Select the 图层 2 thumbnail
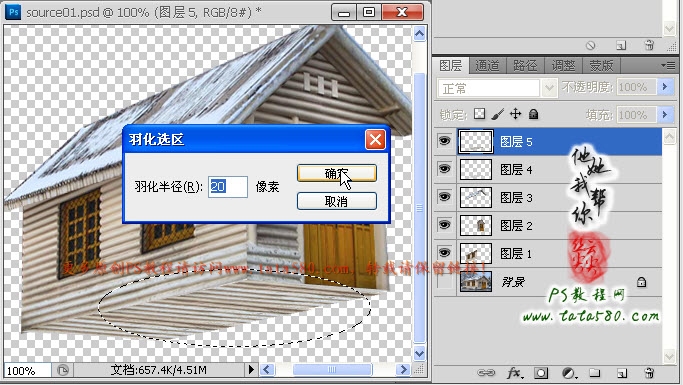Screen dimensions: 683x385 coord(476,226)
